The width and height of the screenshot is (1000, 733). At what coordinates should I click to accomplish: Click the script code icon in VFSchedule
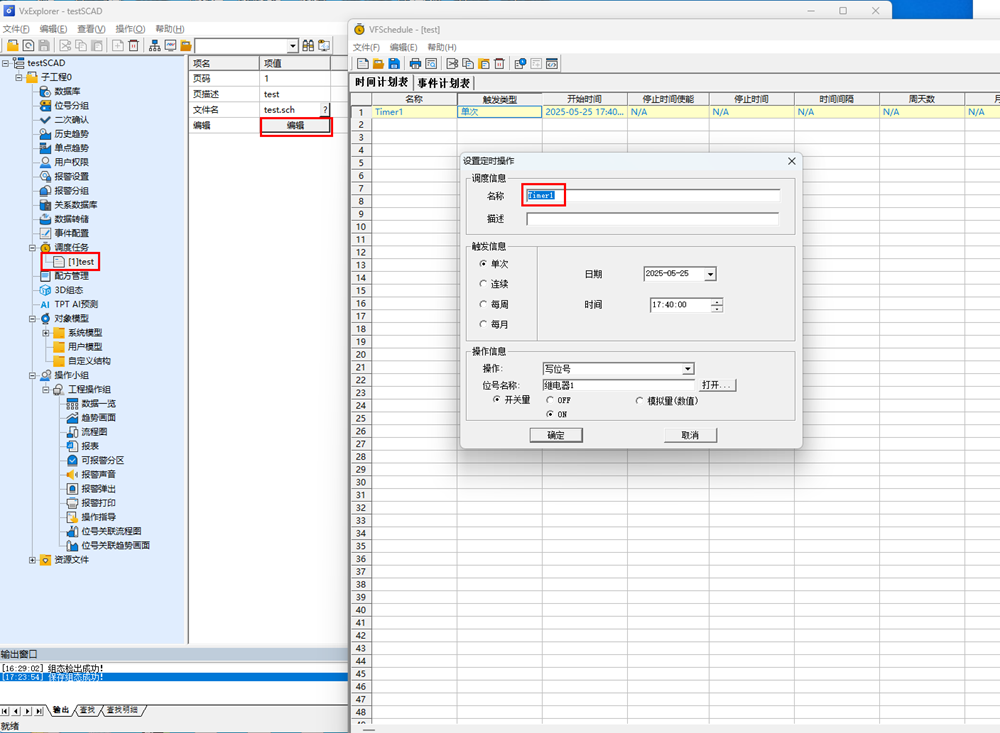point(552,63)
